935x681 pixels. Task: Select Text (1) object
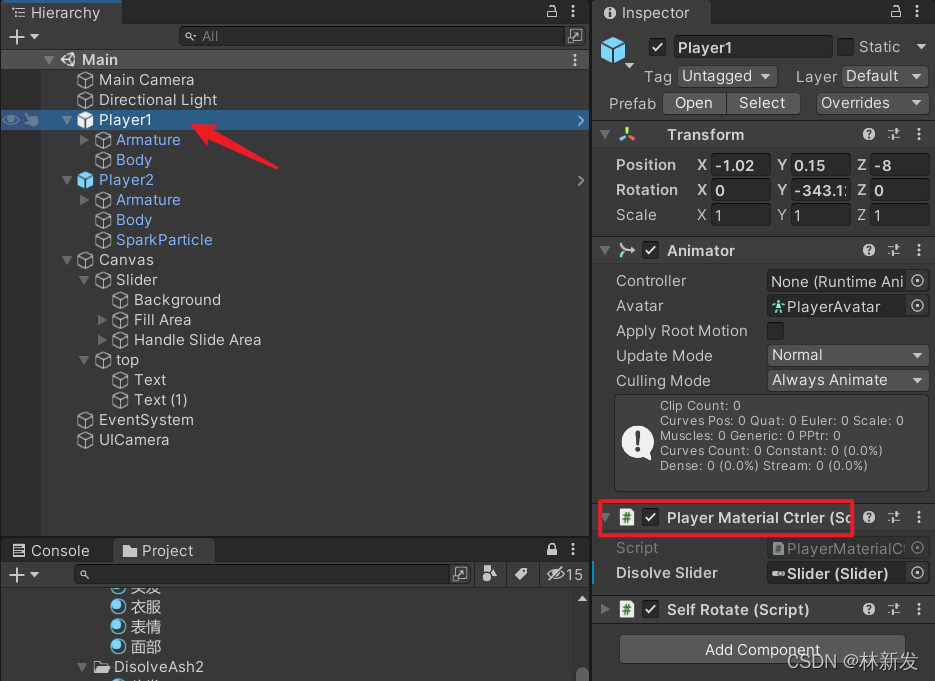[x=160, y=400]
